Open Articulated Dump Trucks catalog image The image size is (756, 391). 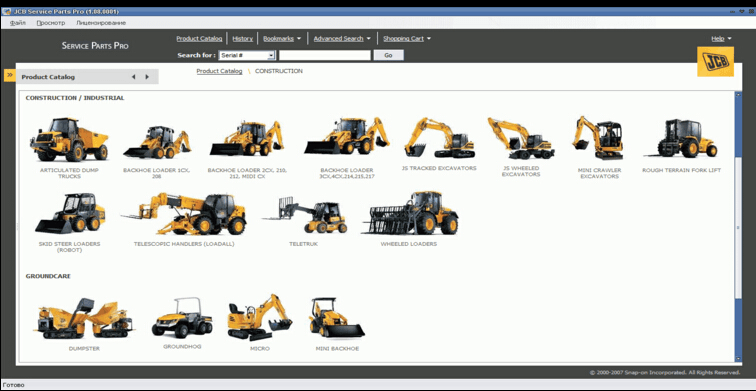(x=68, y=139)
